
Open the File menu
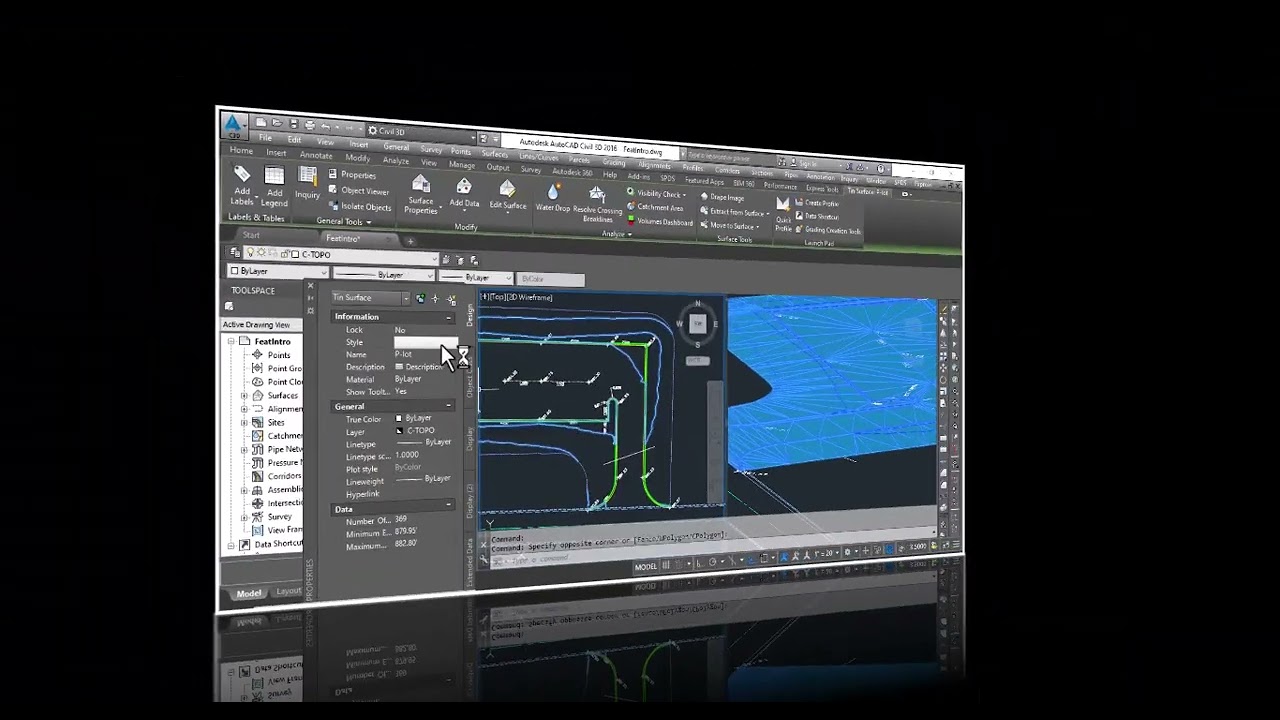tap(265, 138)
